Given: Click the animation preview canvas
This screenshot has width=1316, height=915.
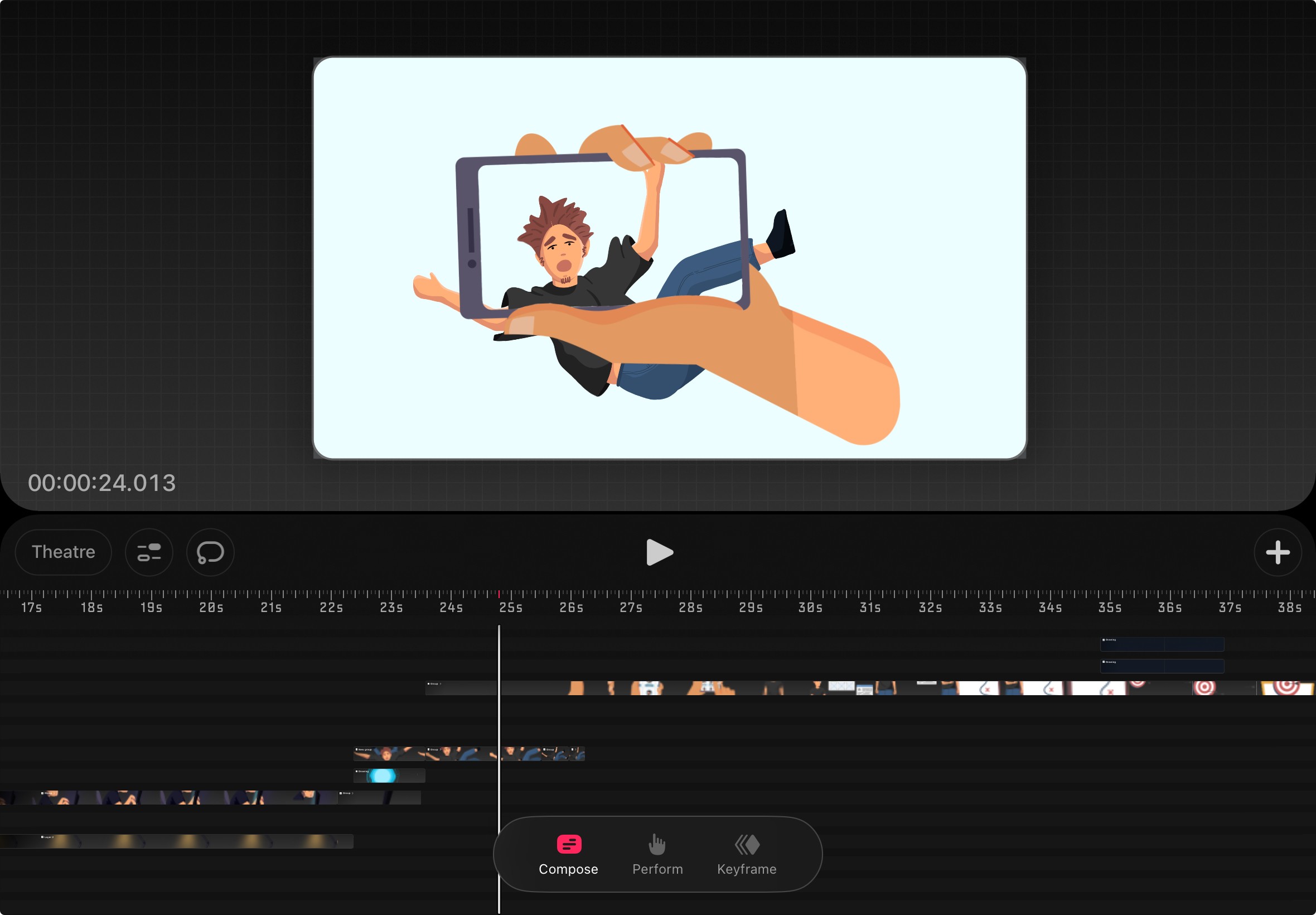Looking at the screenshot, I should coord(669,258).
